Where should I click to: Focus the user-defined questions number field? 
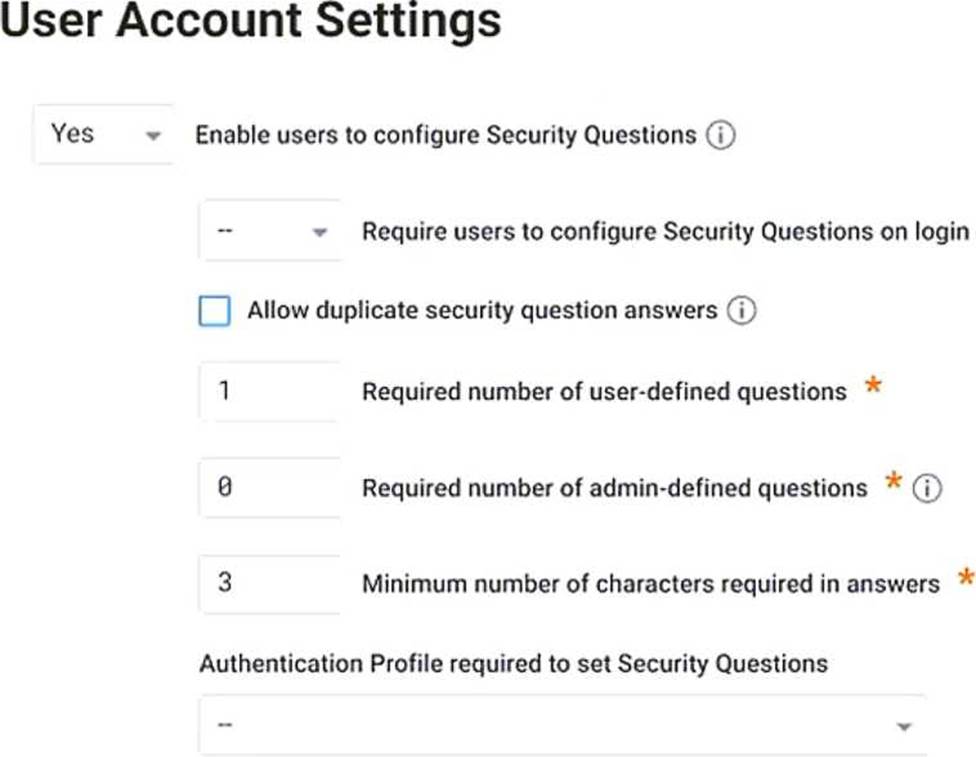tap(270, 392)
